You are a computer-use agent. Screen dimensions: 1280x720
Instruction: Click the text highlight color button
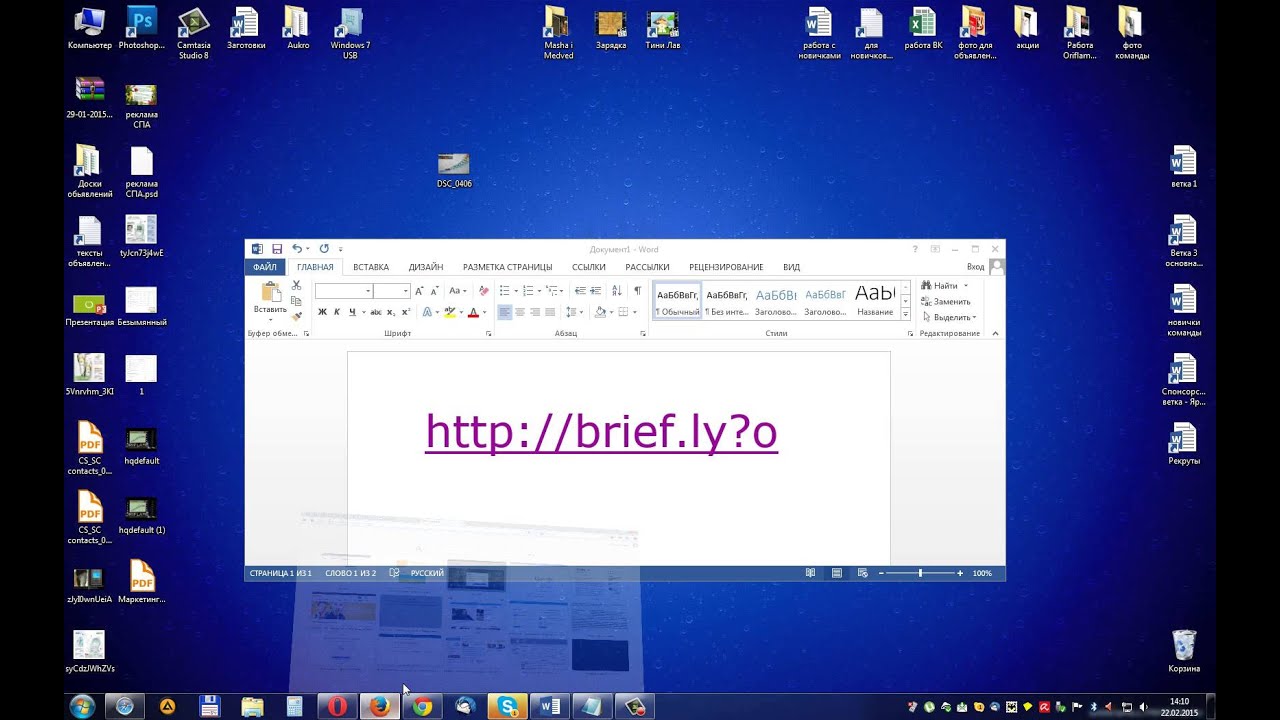[450, 312]
